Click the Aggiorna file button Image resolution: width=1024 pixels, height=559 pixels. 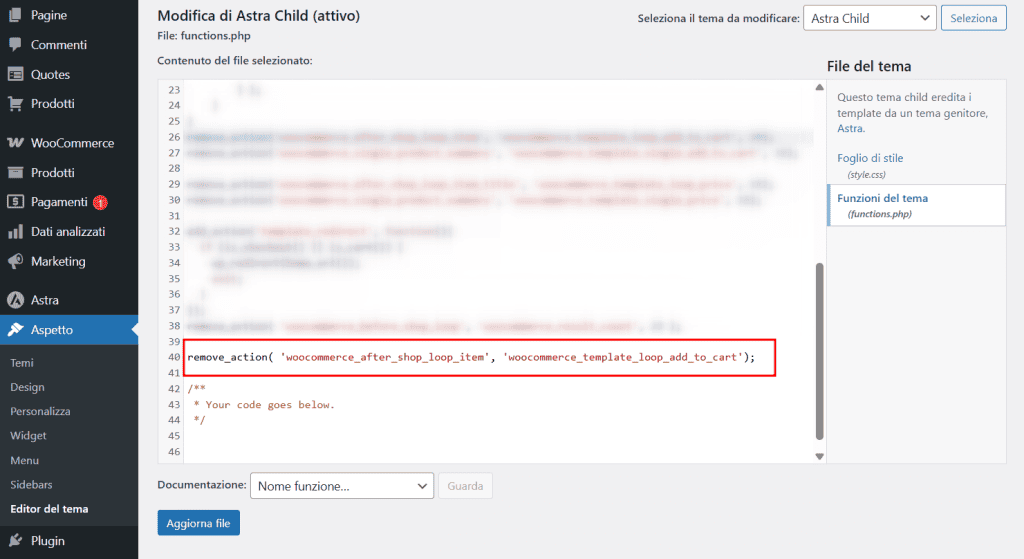[x=198, y=523]
